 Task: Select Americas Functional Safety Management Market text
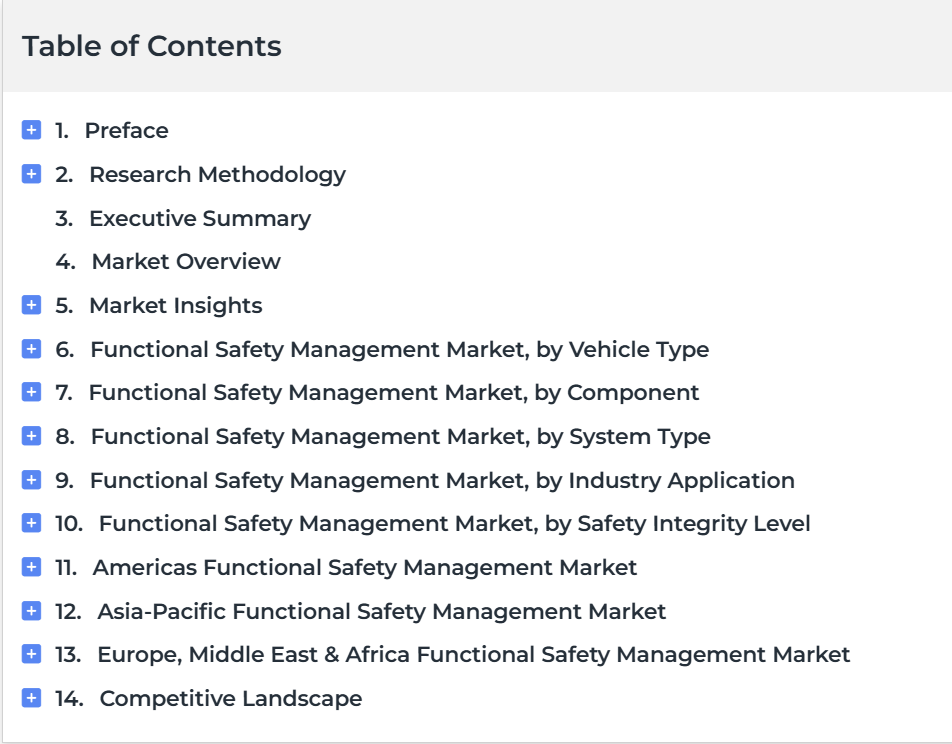[364, 567]
